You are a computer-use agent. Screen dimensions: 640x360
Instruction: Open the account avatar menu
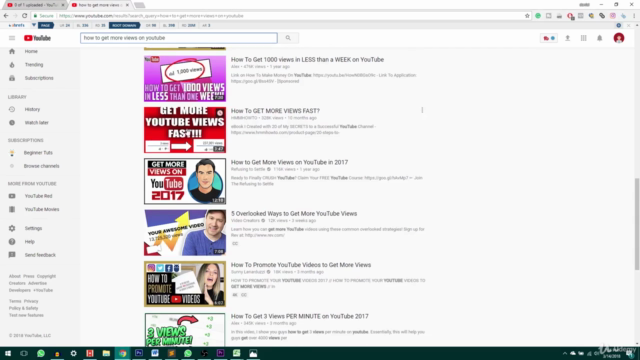pos(619,38)
